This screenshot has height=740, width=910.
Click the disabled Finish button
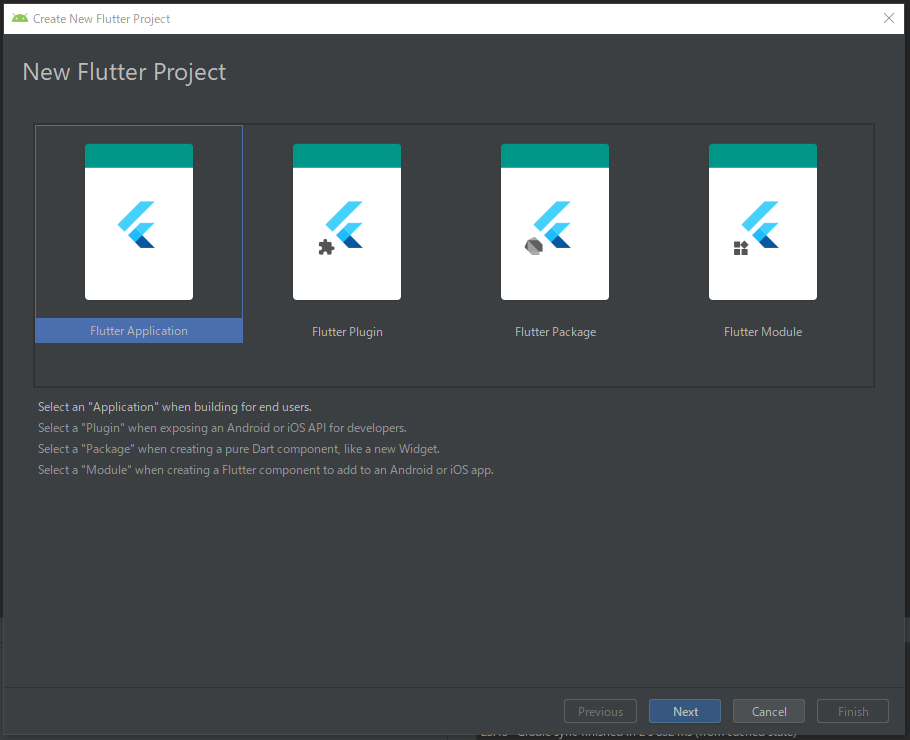coord(853,712)
